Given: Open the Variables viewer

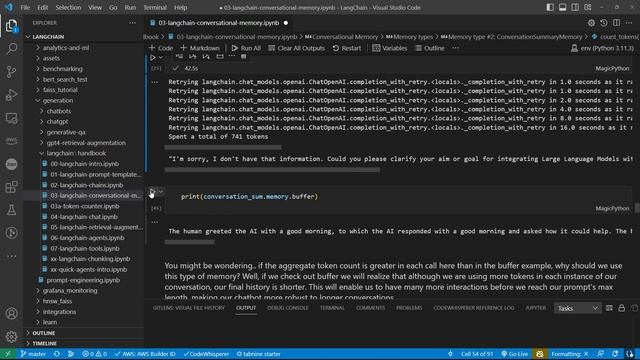Looking at the screenshot, I should tap(390, 48).
